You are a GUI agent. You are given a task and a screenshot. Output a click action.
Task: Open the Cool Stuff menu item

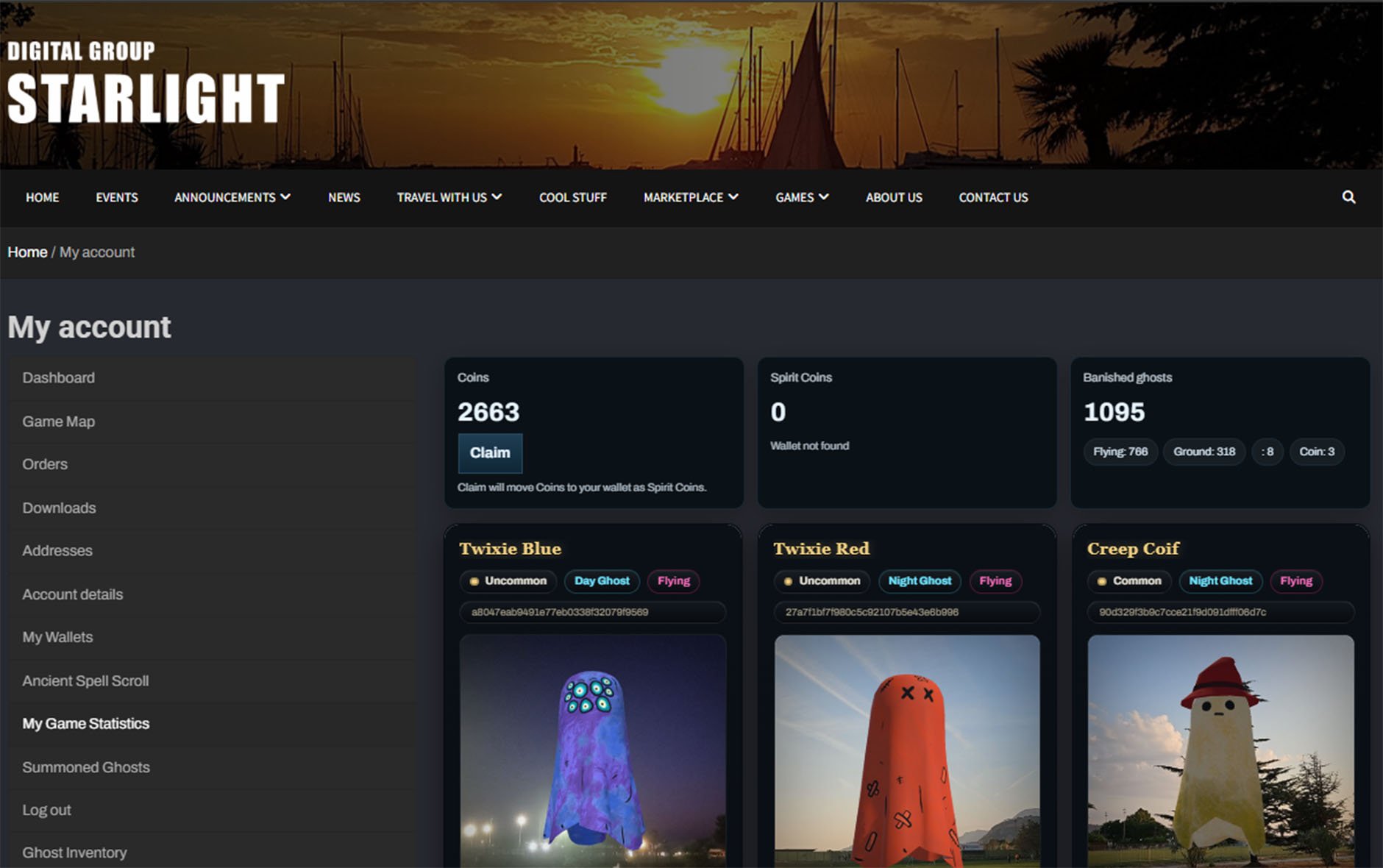pos(572,197)
